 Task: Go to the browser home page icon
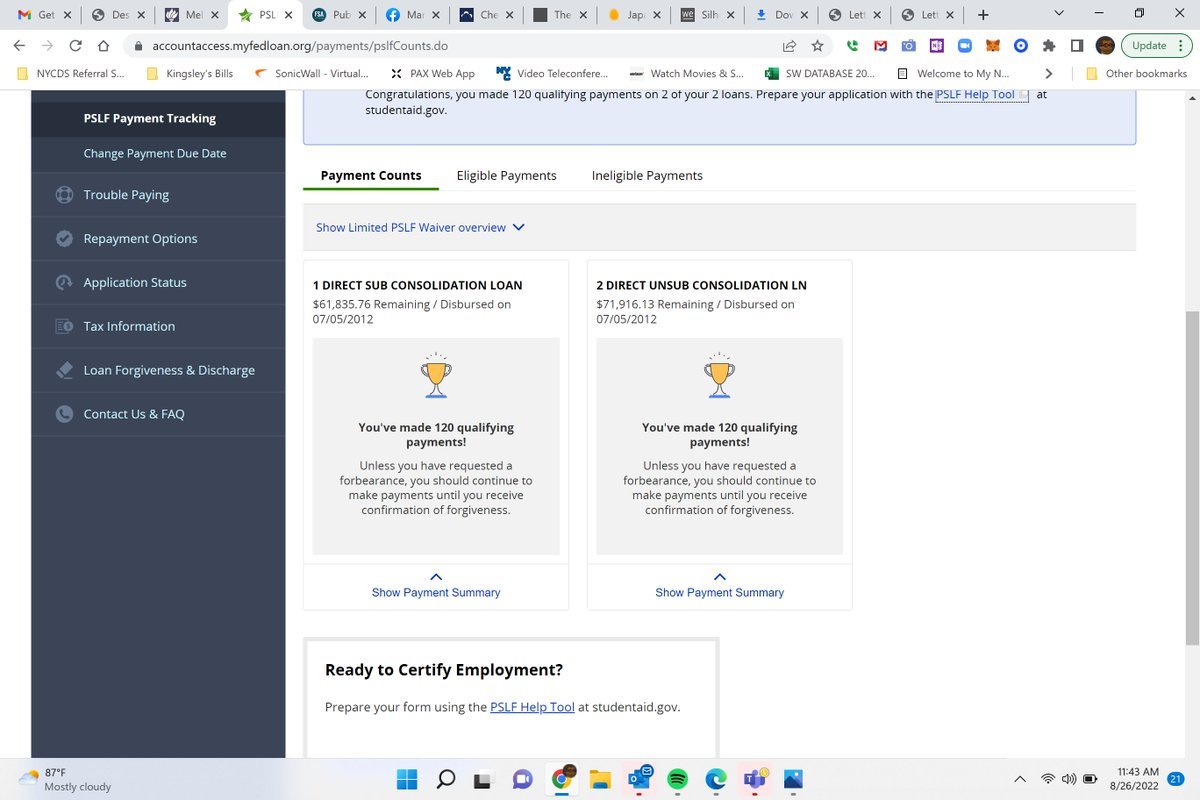point(103,46)
